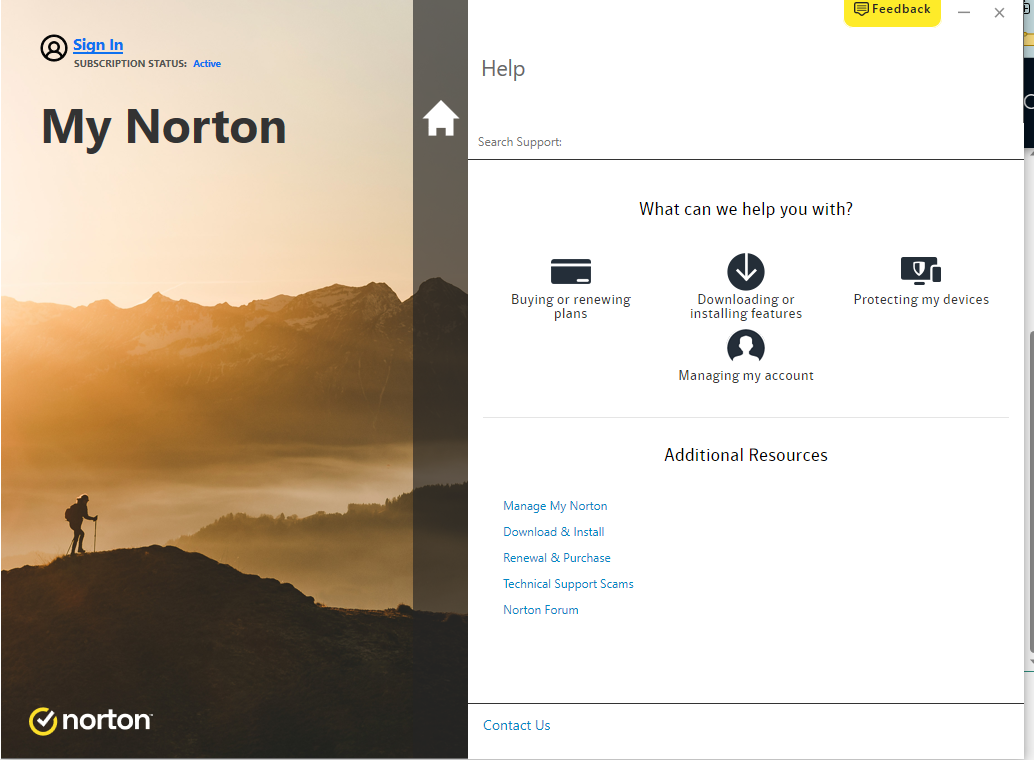Open Buying or renewing plans topic
1034x760 pixels.
570,306
